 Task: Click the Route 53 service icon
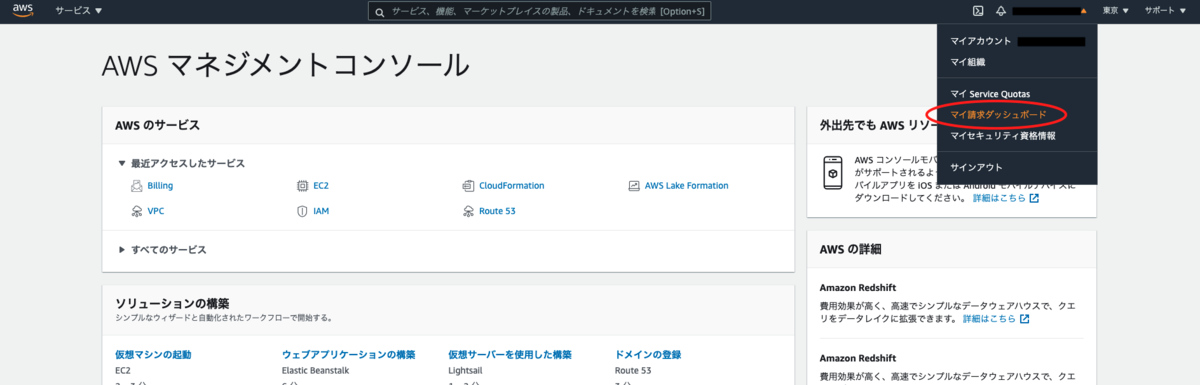tap(468, 211)
